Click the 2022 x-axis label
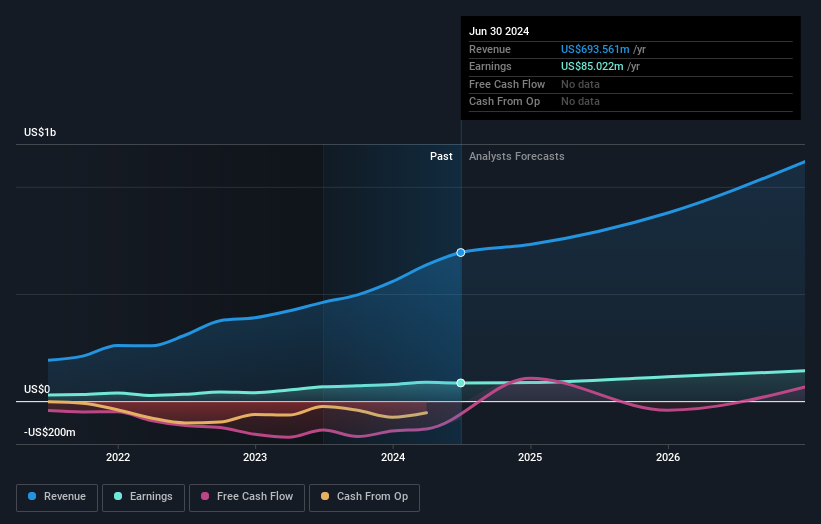 tap(118, 457)
